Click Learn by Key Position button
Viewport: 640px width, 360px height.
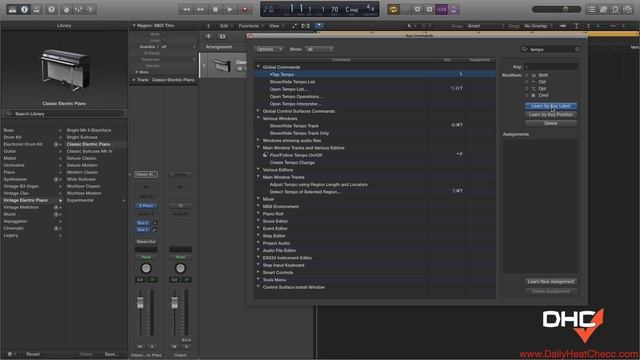point(551,115)
